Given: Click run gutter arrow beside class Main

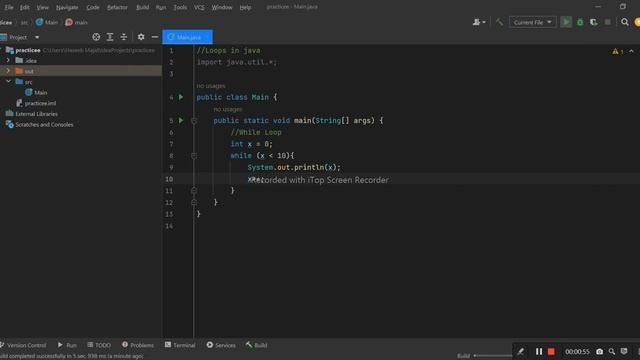Looking at the screenshot, I should pos(181,97).
